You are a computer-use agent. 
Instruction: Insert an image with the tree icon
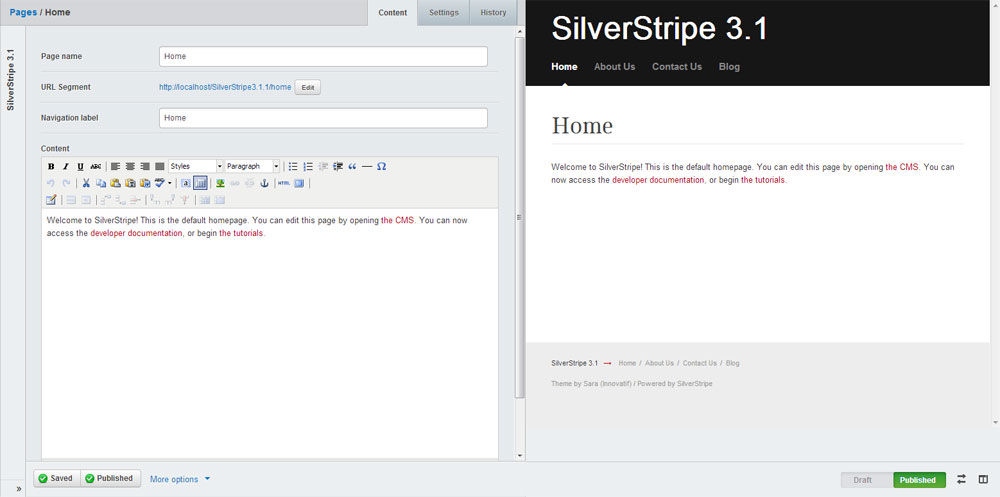(x=221, y=183)
